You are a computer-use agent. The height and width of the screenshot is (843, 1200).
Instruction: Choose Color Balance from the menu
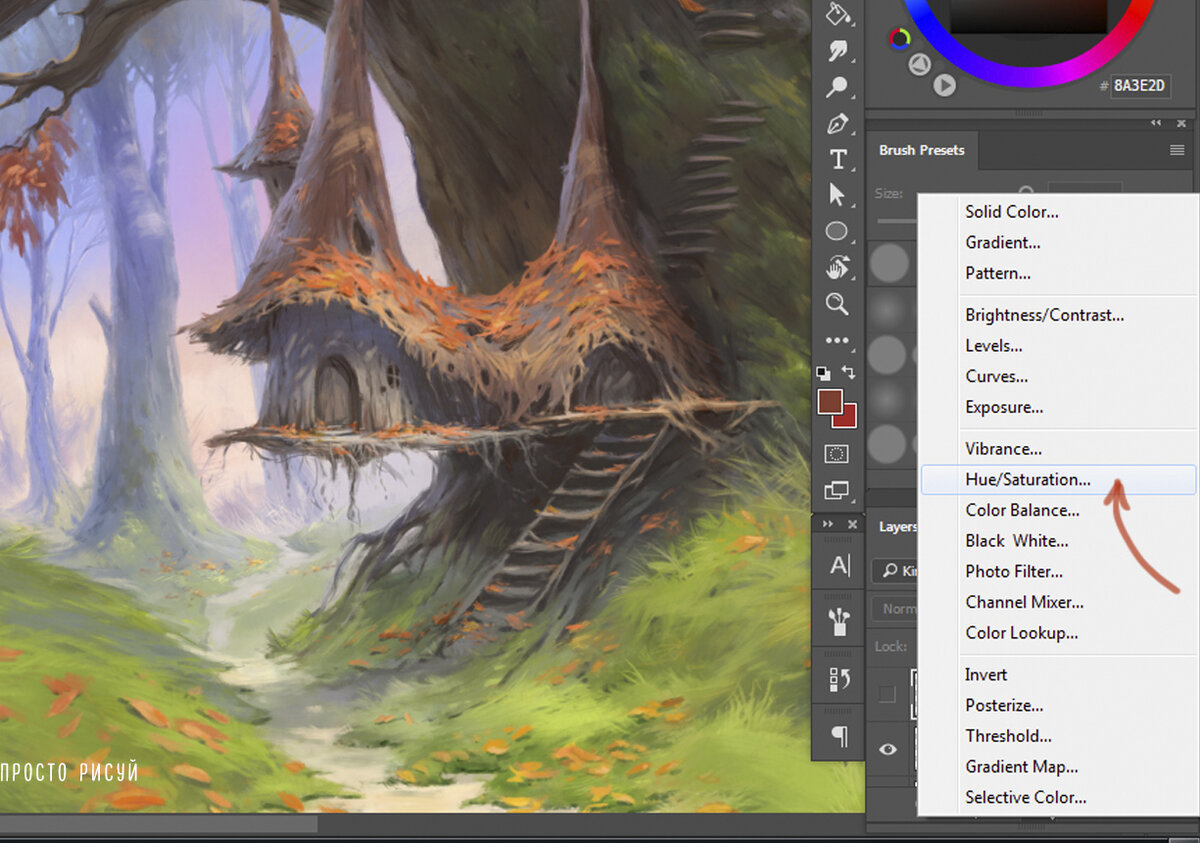point(1022,511)
